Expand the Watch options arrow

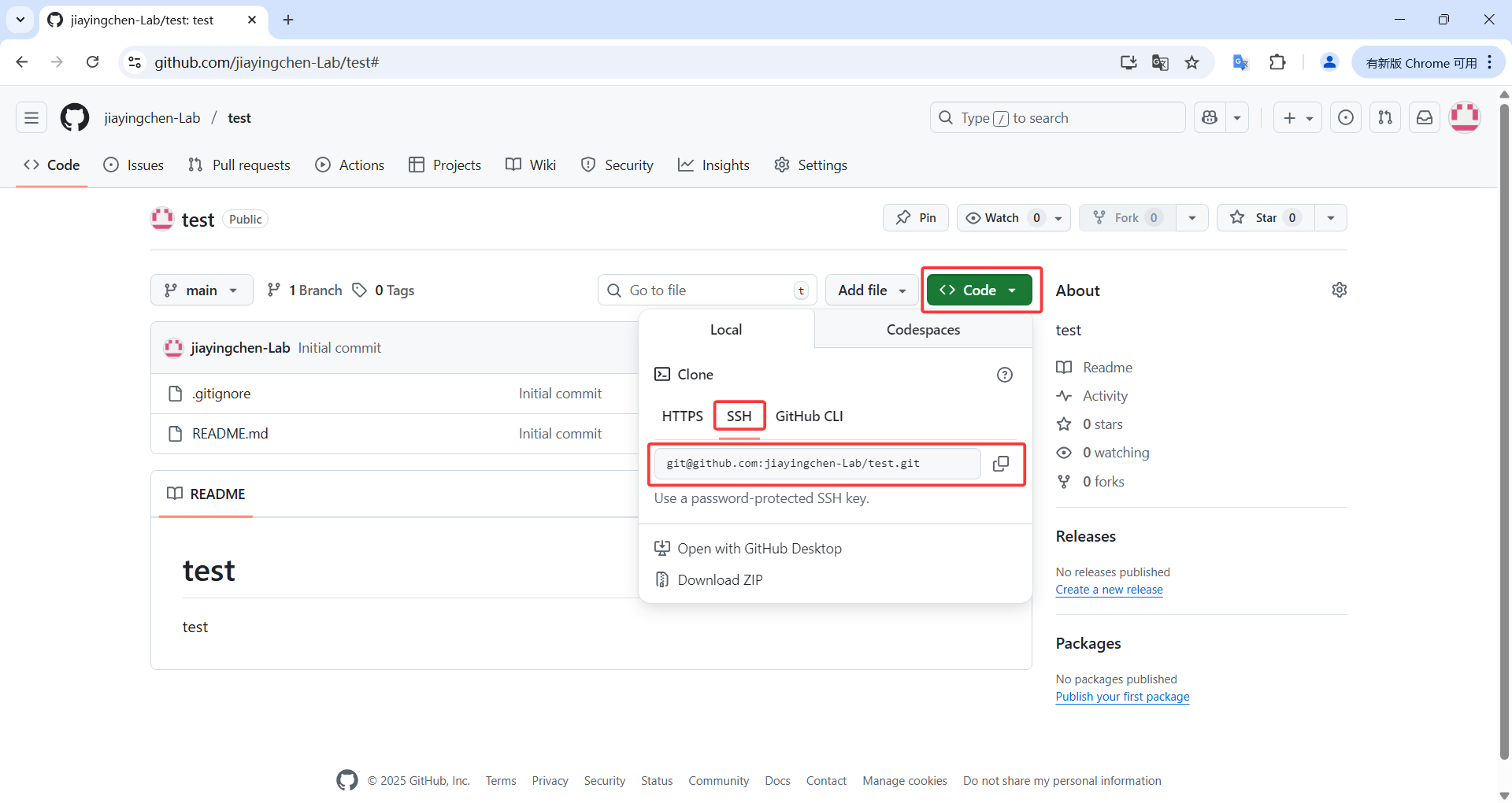(1058, 218)
